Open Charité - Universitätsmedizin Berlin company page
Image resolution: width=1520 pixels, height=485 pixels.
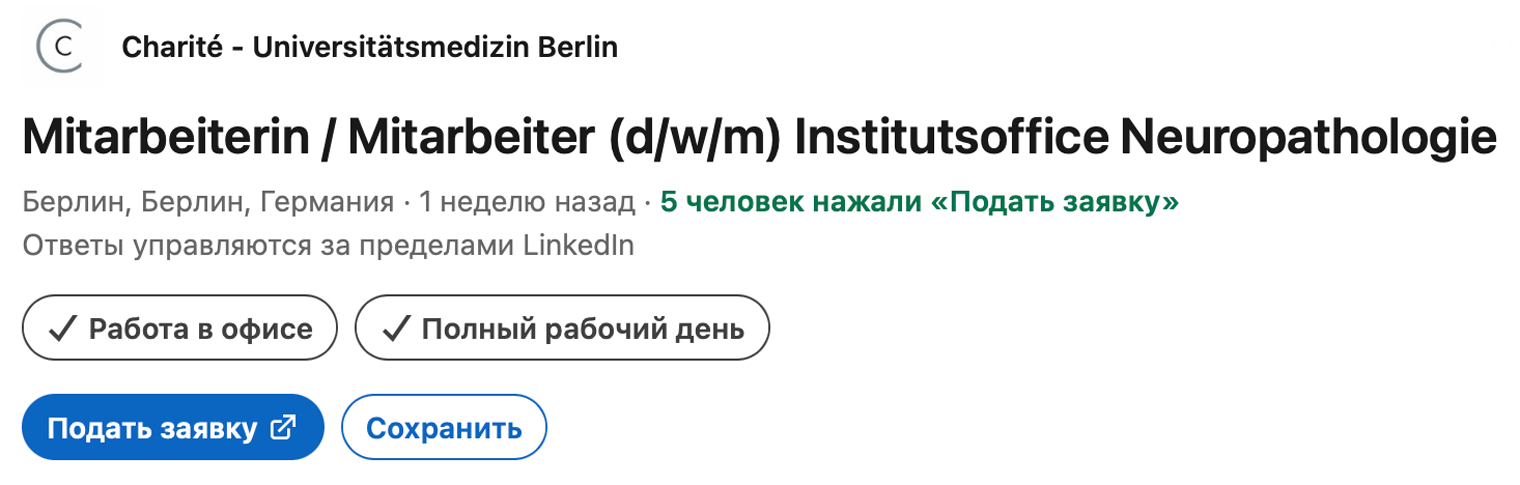(369, 47)
